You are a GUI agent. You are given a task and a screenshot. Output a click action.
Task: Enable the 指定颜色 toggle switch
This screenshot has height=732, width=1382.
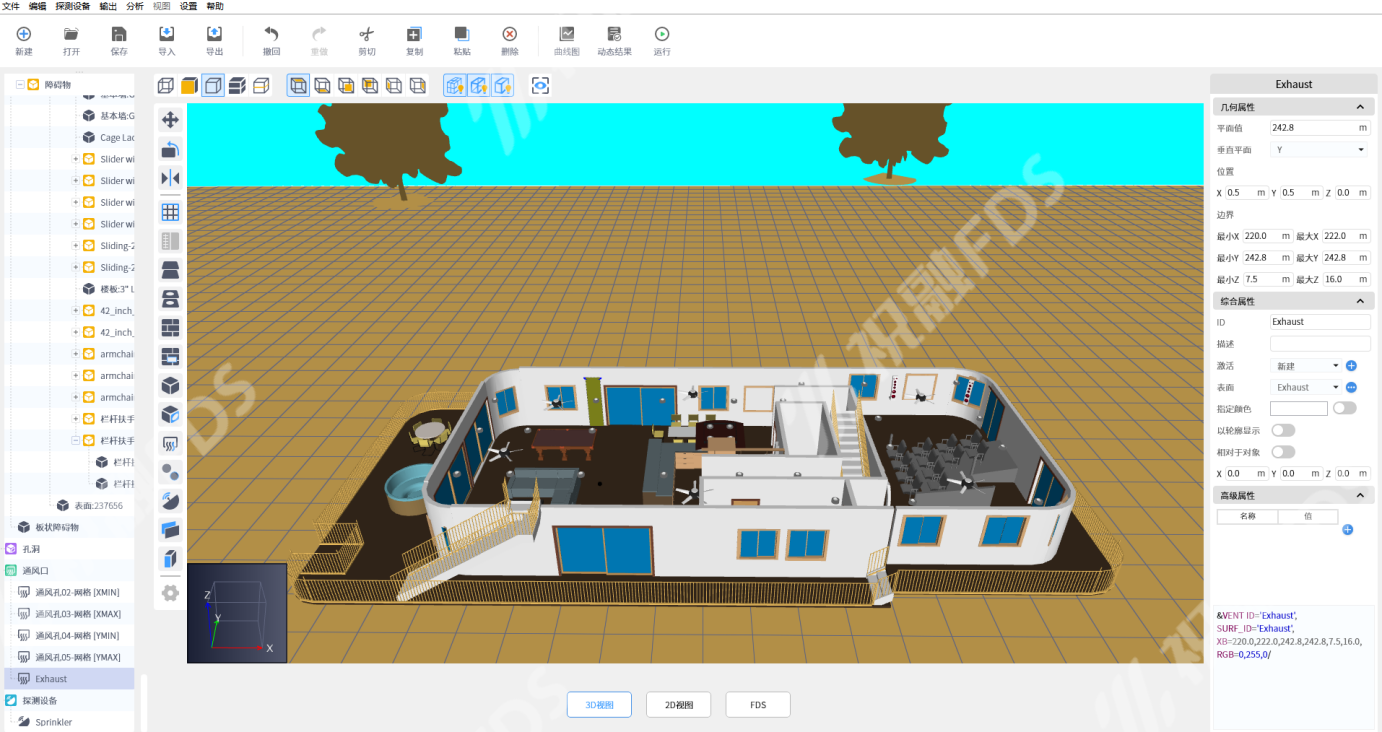click(1345, 408)
